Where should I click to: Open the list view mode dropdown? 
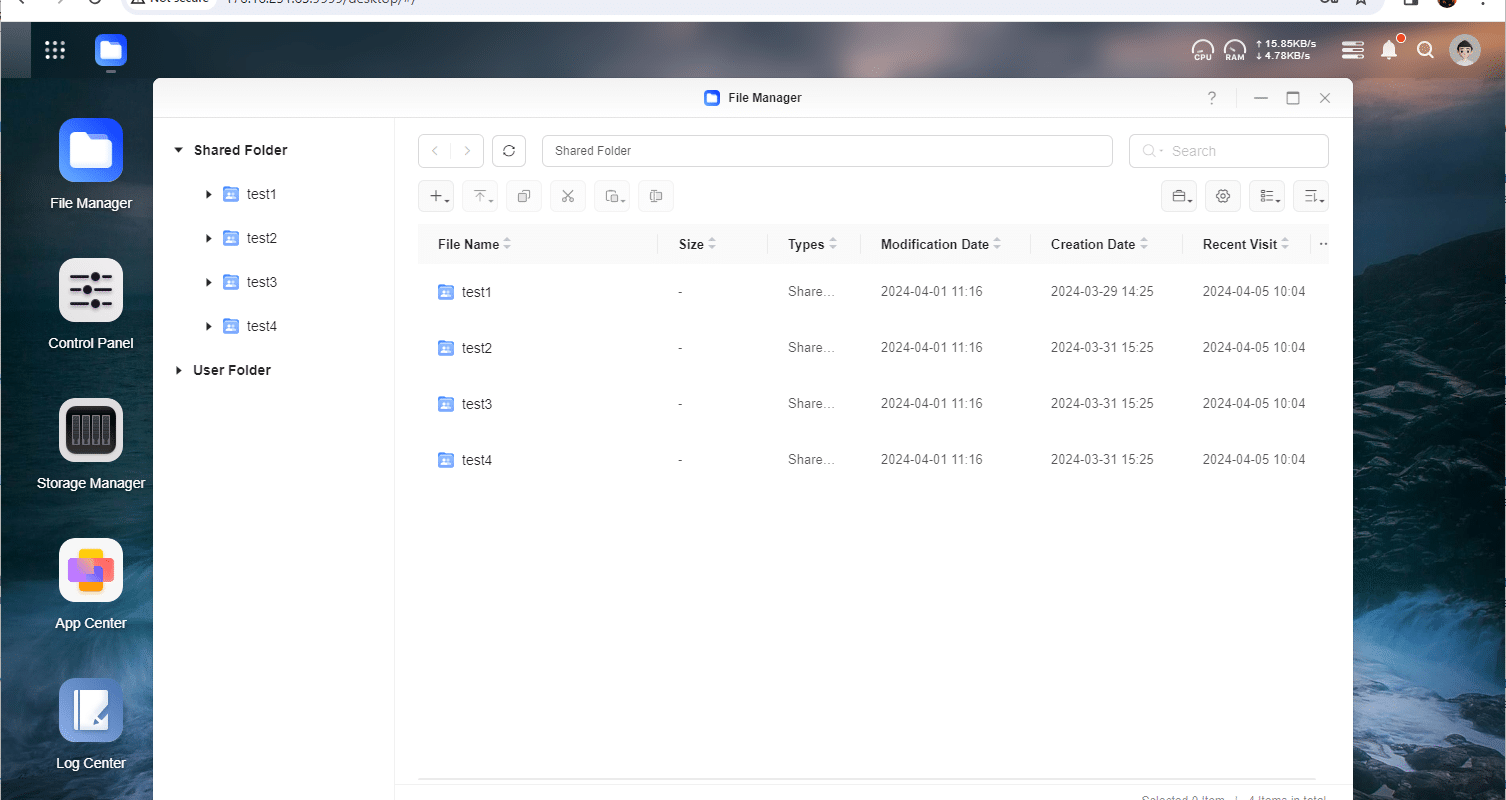pos(1266,196)
